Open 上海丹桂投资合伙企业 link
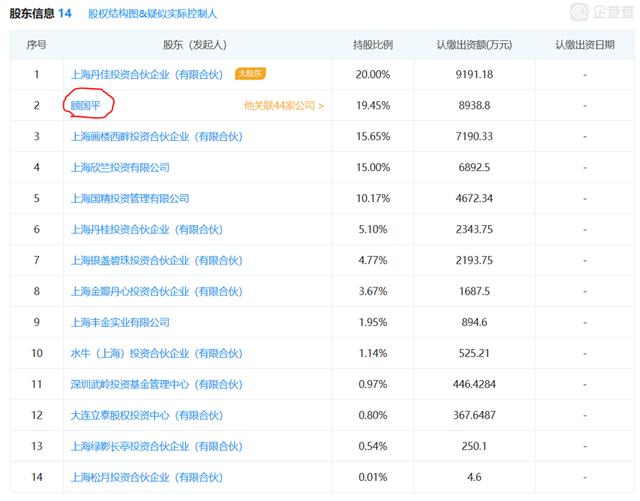640x501 pixels. coord(147,229)
